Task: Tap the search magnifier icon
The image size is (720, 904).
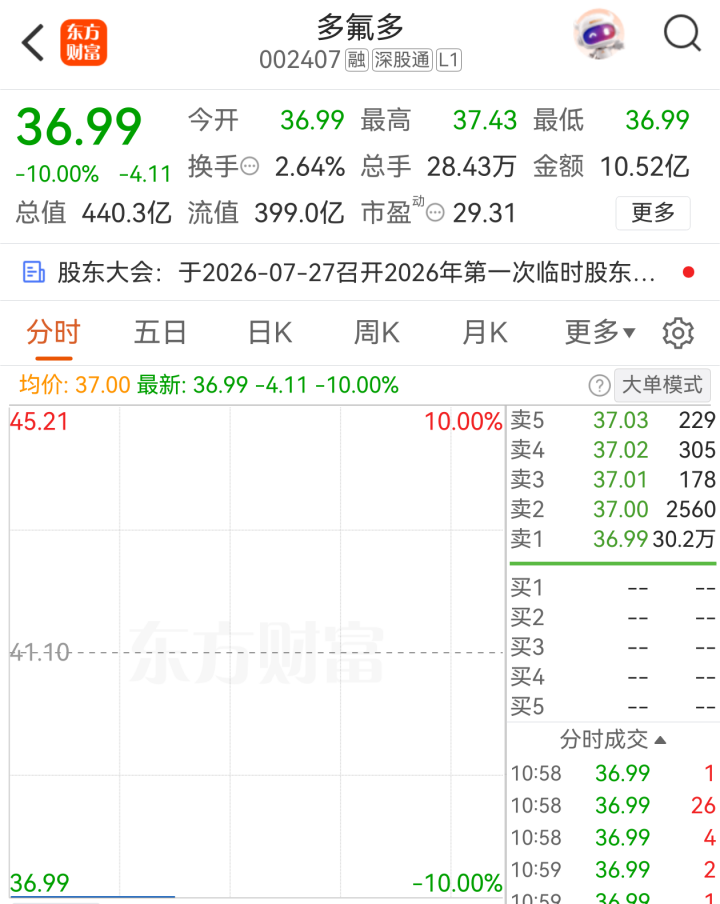Action: (x=683, y=35)
